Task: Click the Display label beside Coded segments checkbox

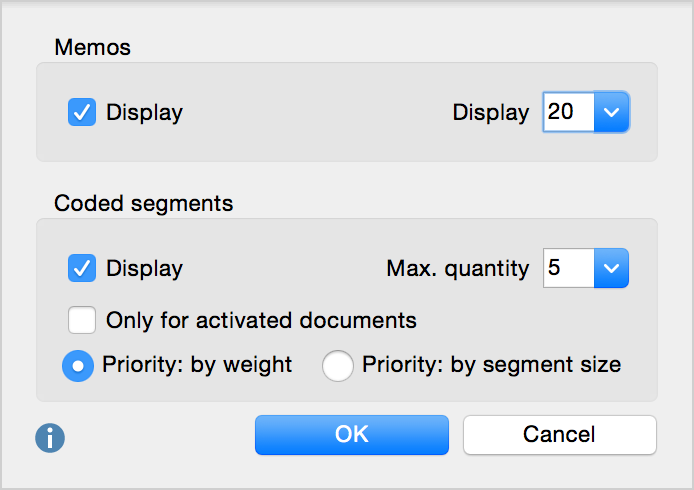Action: tap(144, 268)
